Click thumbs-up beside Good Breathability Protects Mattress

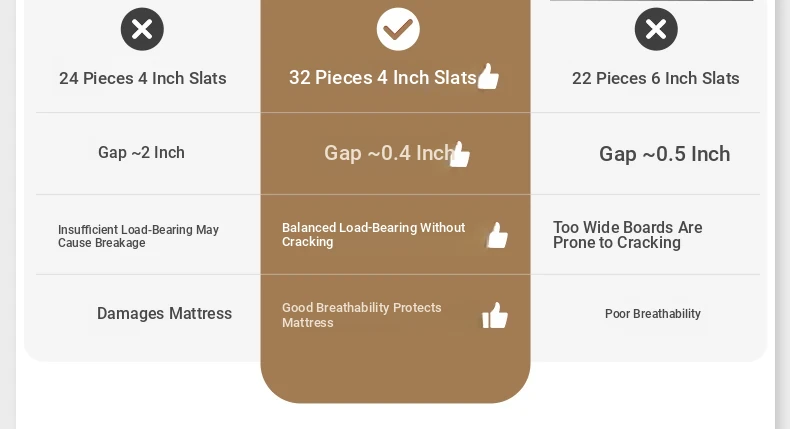point(495,315)
